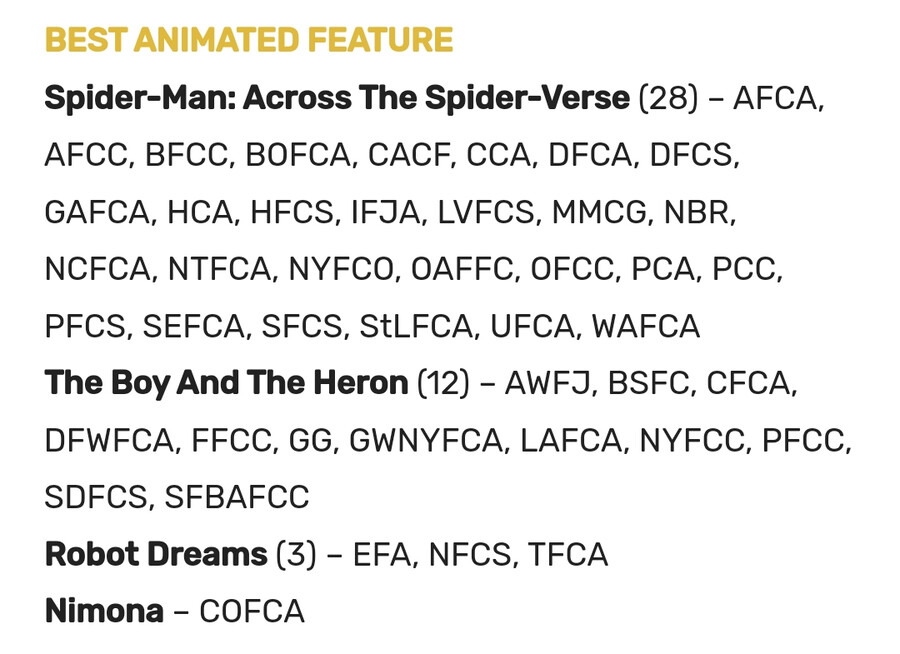Click the BOFCA abbreviation
Viewport: 900px width, 654px height.
pyautogui.click(x=299, y=155)
